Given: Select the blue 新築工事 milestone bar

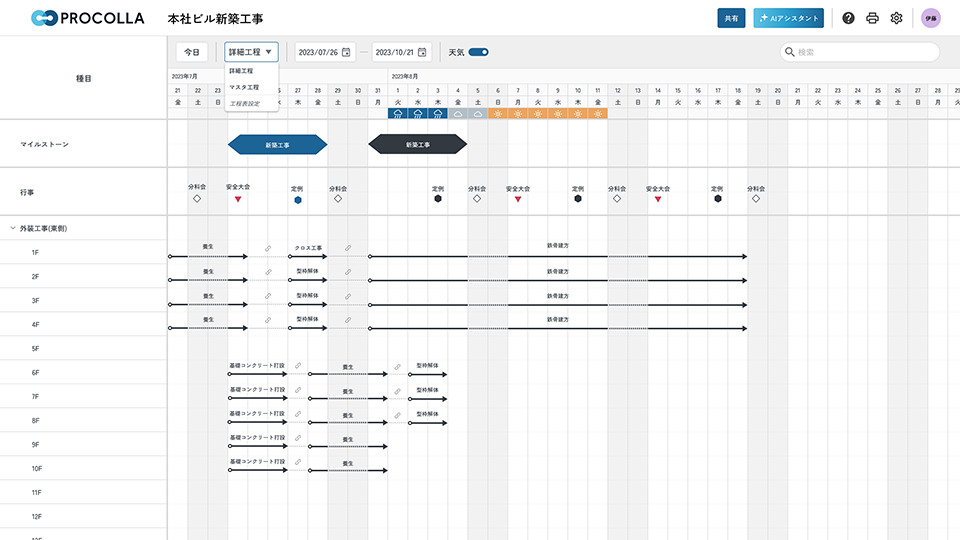Looking at the screenshot, I should 277,144.
